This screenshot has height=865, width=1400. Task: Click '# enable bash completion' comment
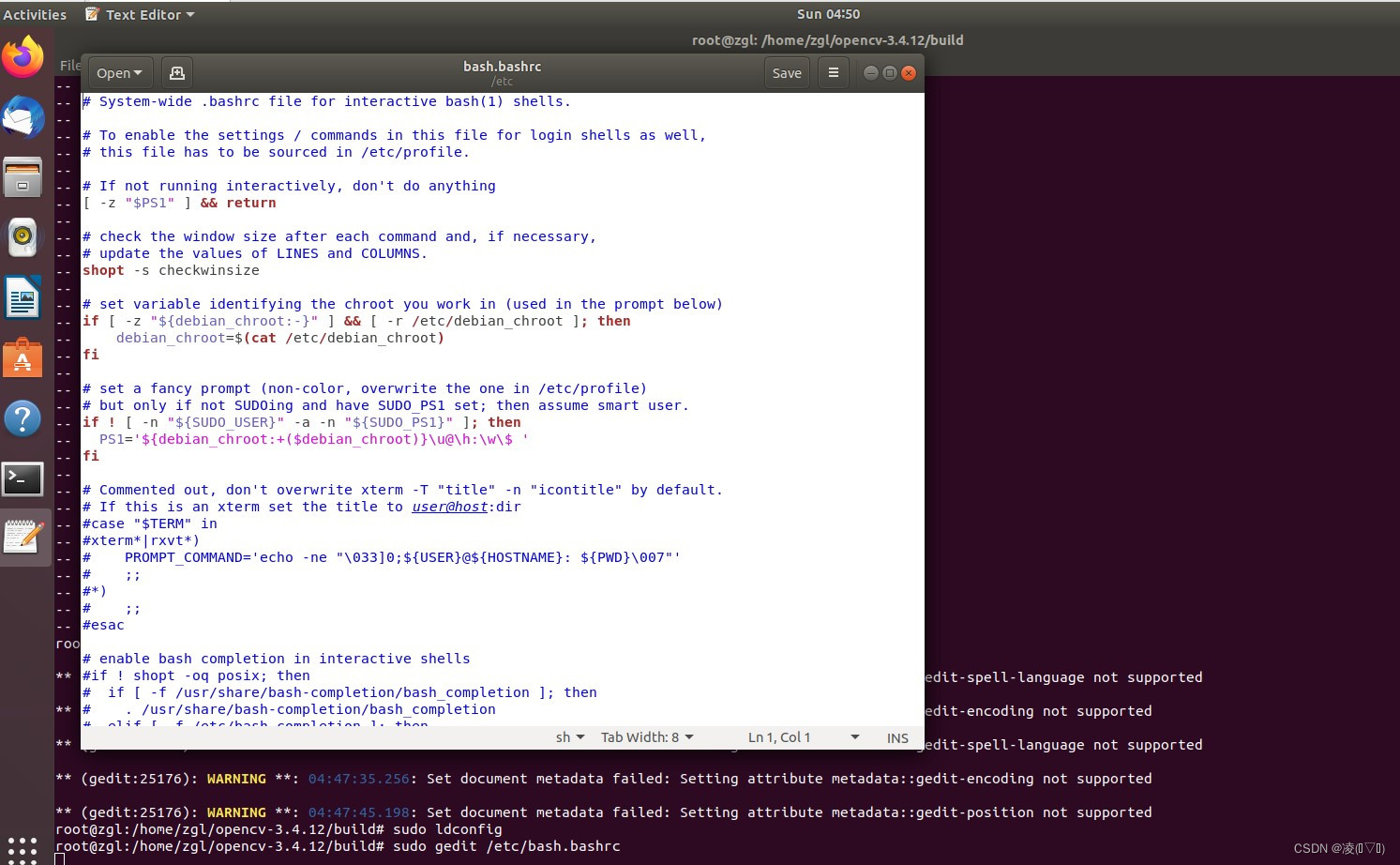(277, 659)
